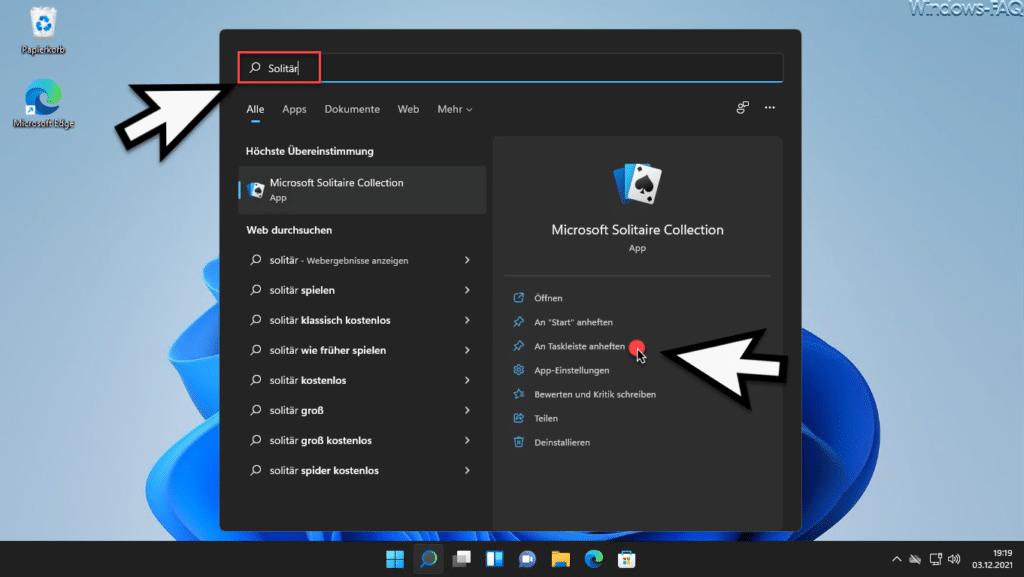The width and height of the screenshot is (1024, 577).
Task: Expand arrow for 'solitär - Webergebnisse anzeigen'
Action: [x=467, y=260]
